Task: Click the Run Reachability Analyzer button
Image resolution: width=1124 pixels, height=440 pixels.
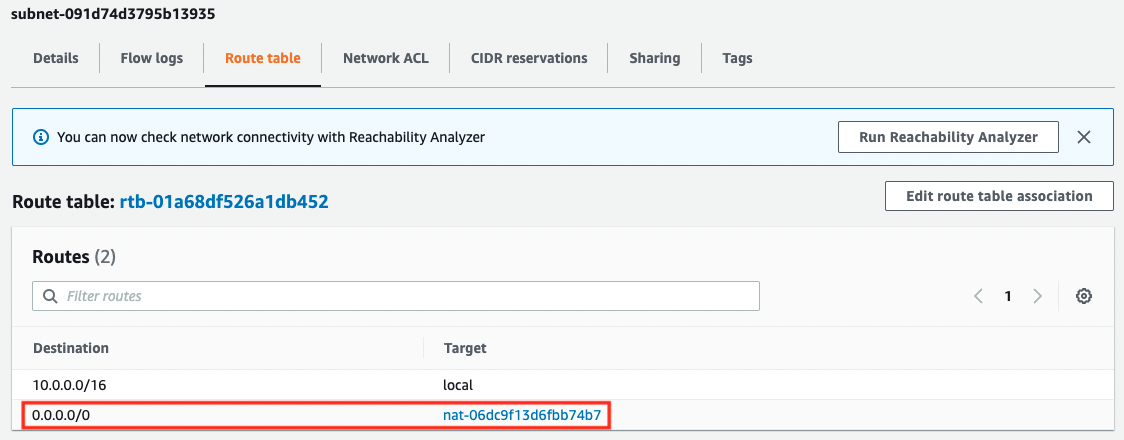Action: click(x=948, y=137)
